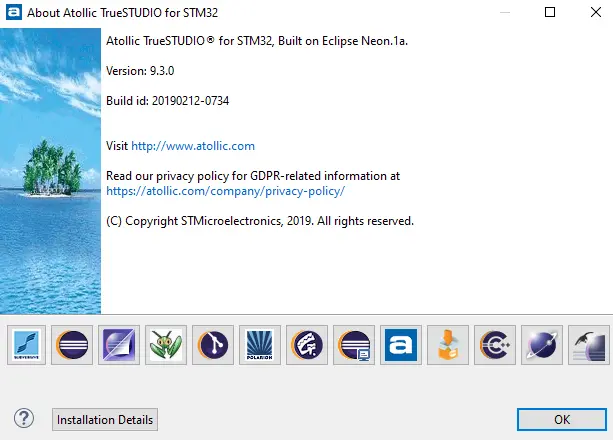Open Installation Details
613x440 pixels.
(x=105, y=420)
